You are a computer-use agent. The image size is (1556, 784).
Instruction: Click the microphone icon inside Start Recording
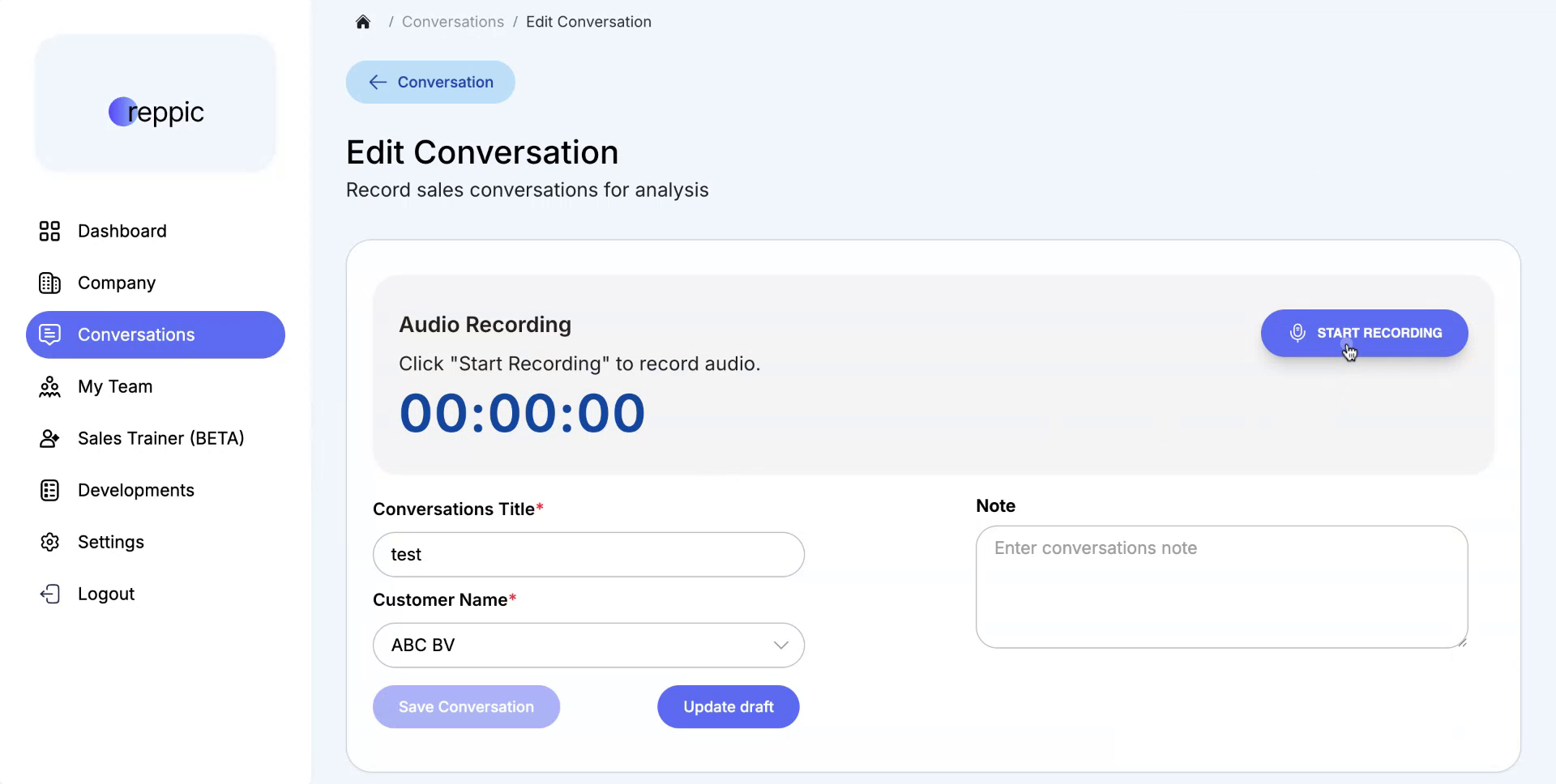[x=1298, y=332]
